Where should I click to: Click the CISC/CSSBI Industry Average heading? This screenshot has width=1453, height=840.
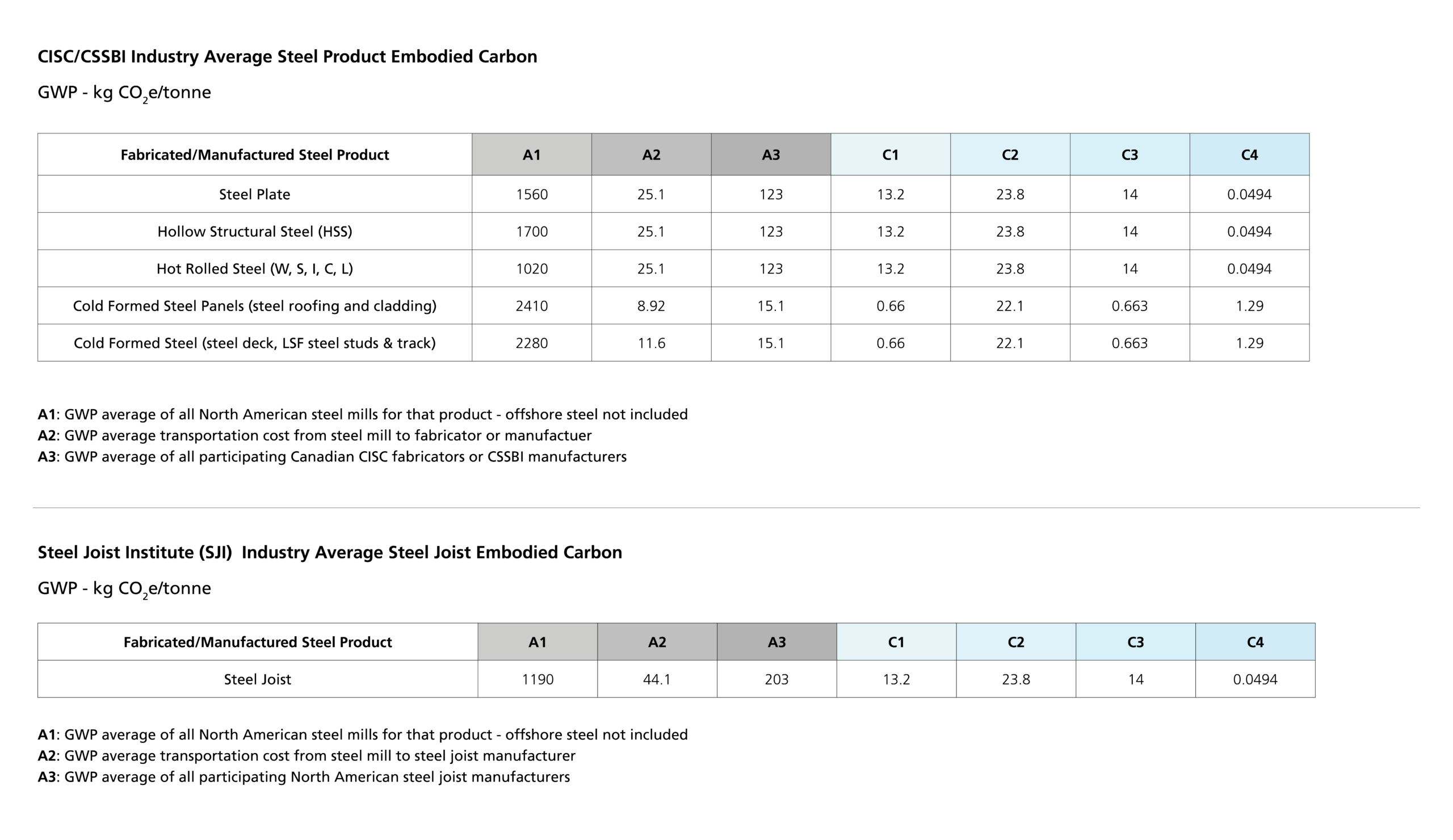287,57
